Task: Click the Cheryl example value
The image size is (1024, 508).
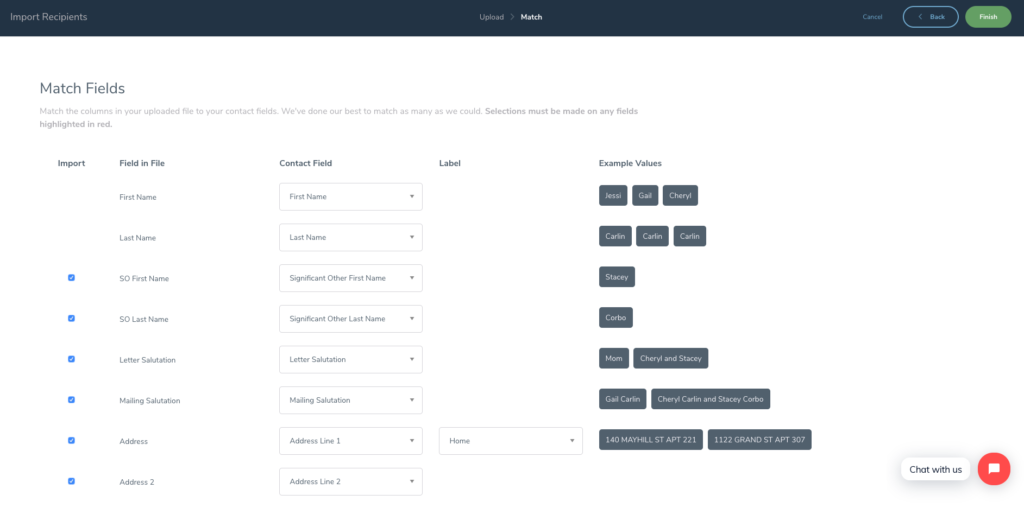Action: point(680,195)
